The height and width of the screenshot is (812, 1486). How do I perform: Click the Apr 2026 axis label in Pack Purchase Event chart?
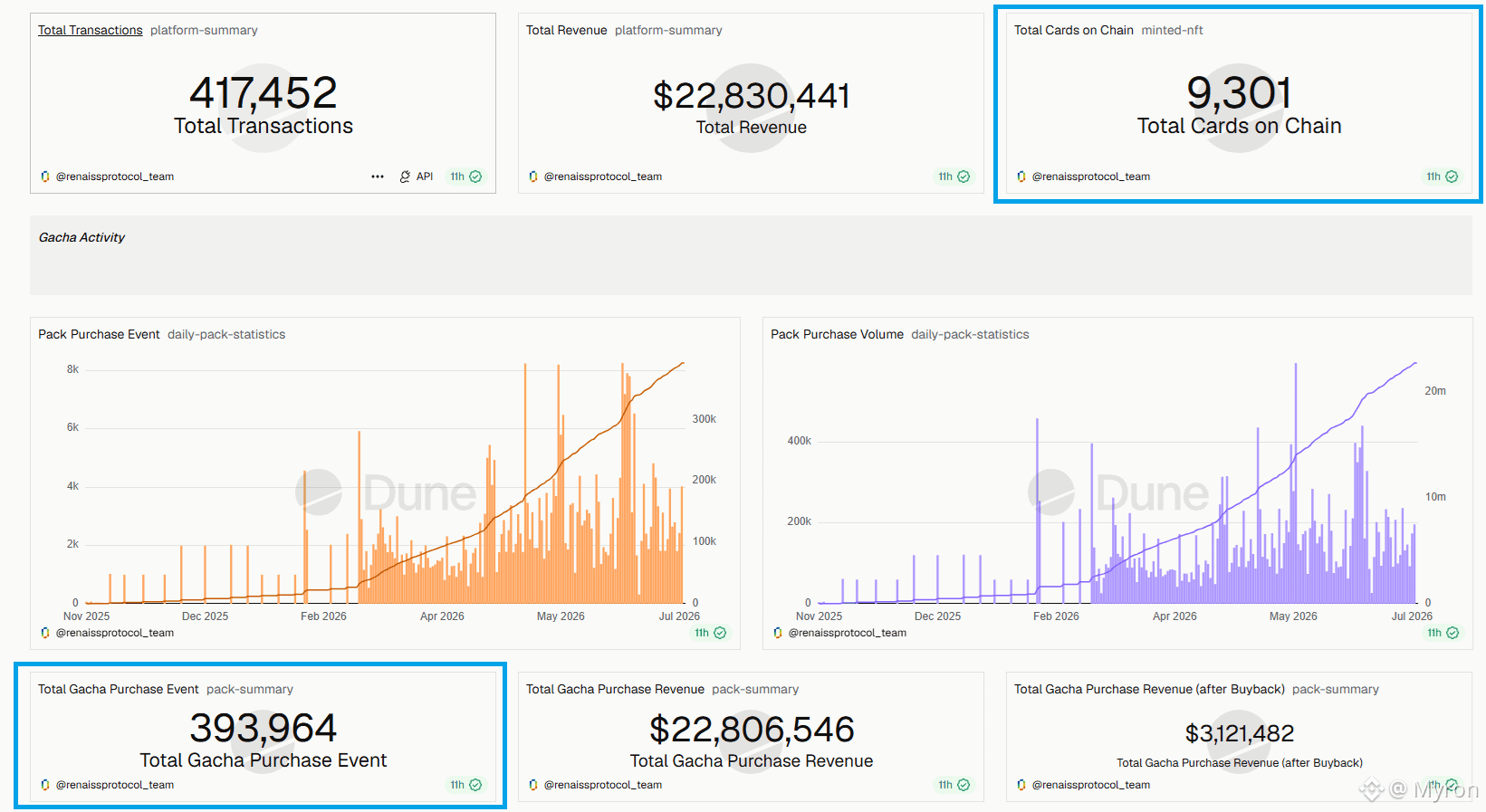(x=442, y=616)
